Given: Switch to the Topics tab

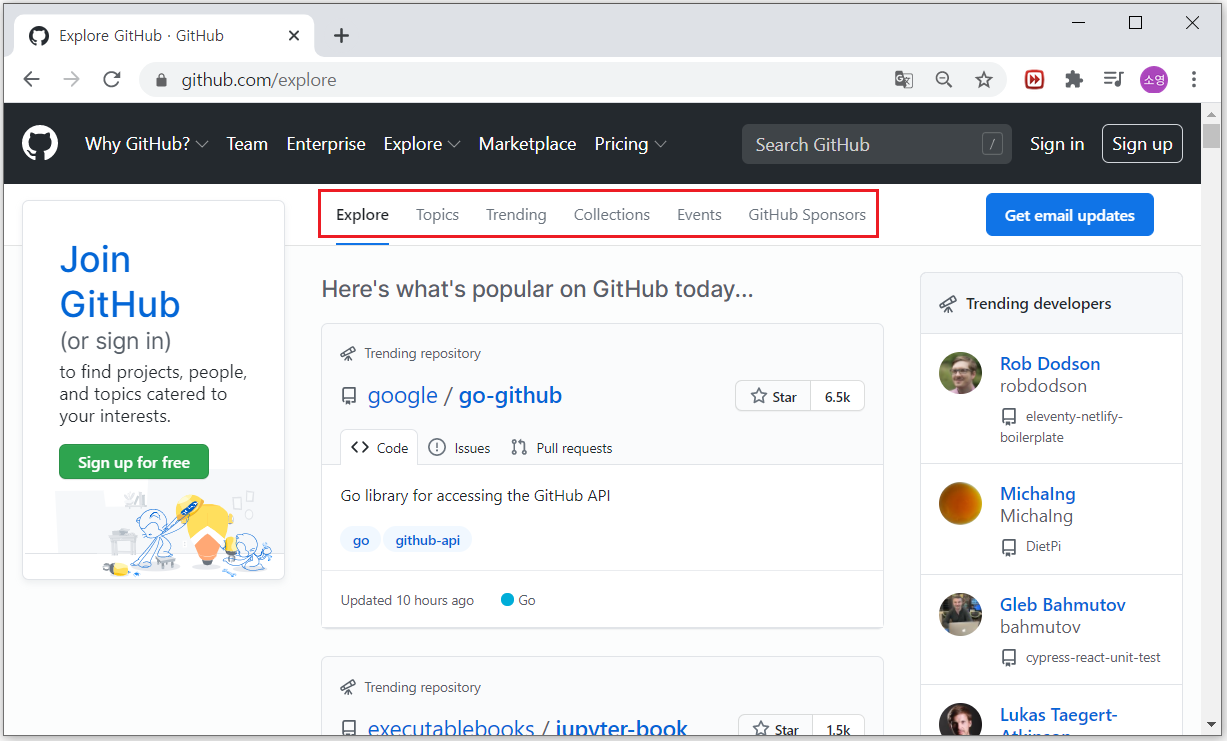Looking at the screenshot, I should coord(437,214).
